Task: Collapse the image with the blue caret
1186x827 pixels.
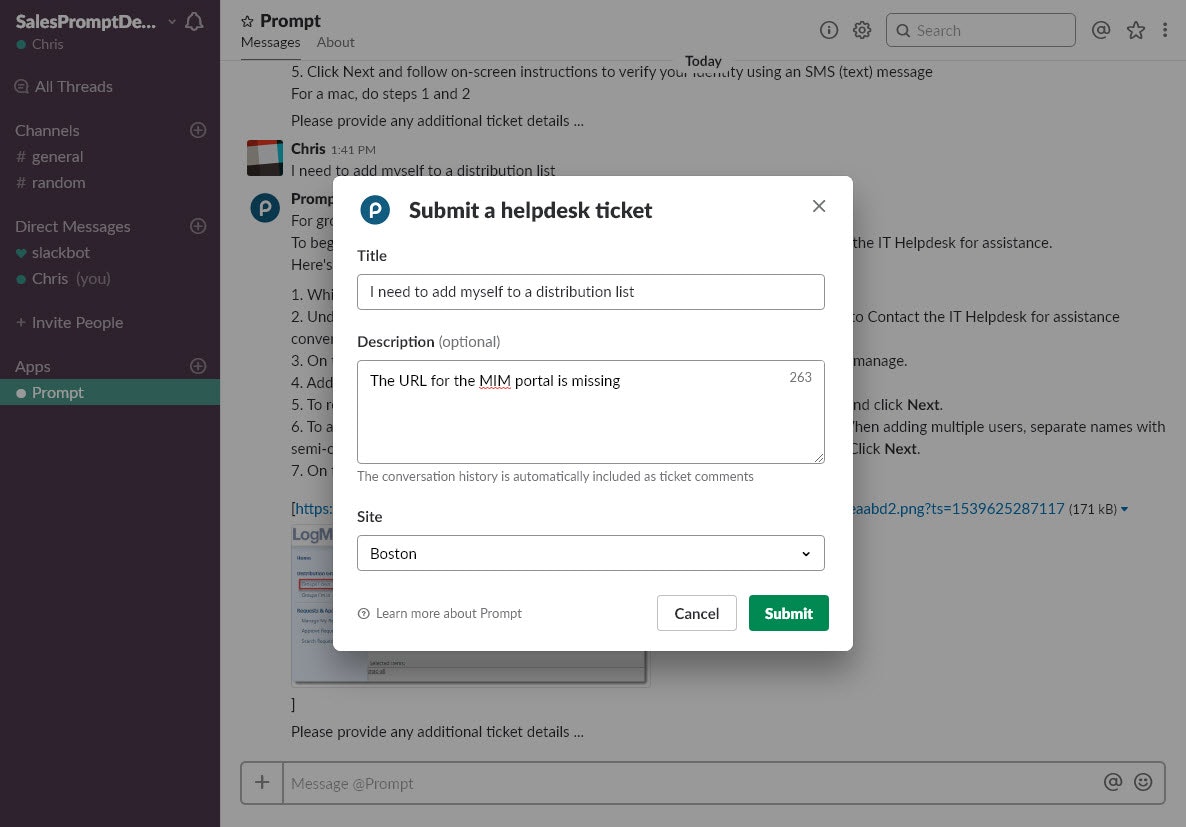Action: [x=1125, y=509]
